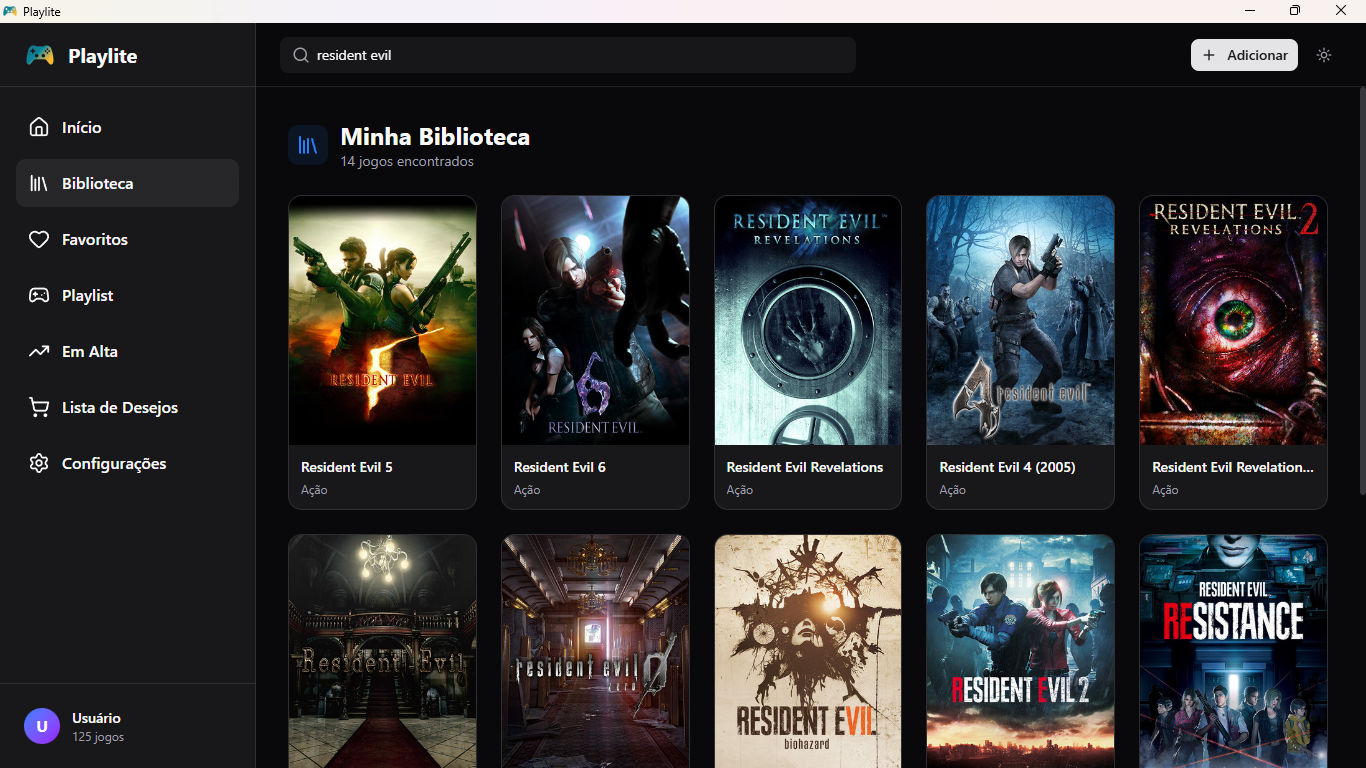The image size is (1366, 768).
Task: Click the Playlite controller logo icon
Action: (40, 55)
